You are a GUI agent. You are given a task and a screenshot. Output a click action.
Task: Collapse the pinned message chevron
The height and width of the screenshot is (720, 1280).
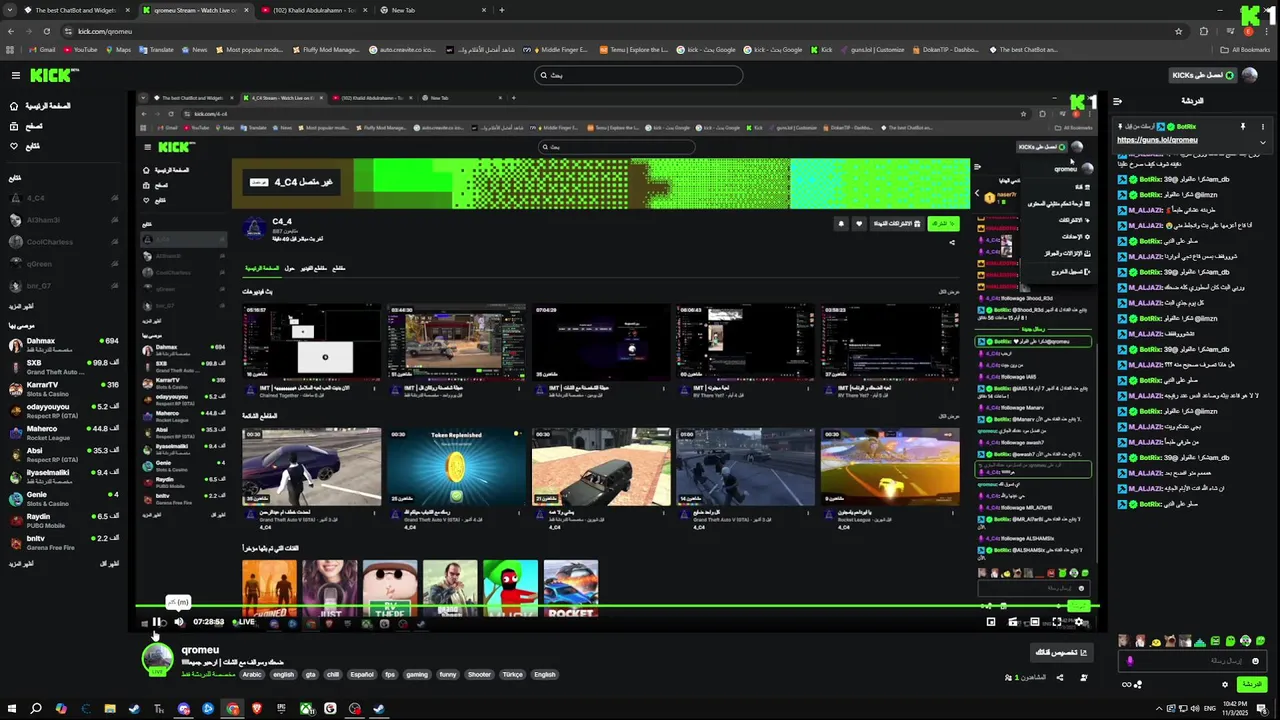click(1262, 141)
